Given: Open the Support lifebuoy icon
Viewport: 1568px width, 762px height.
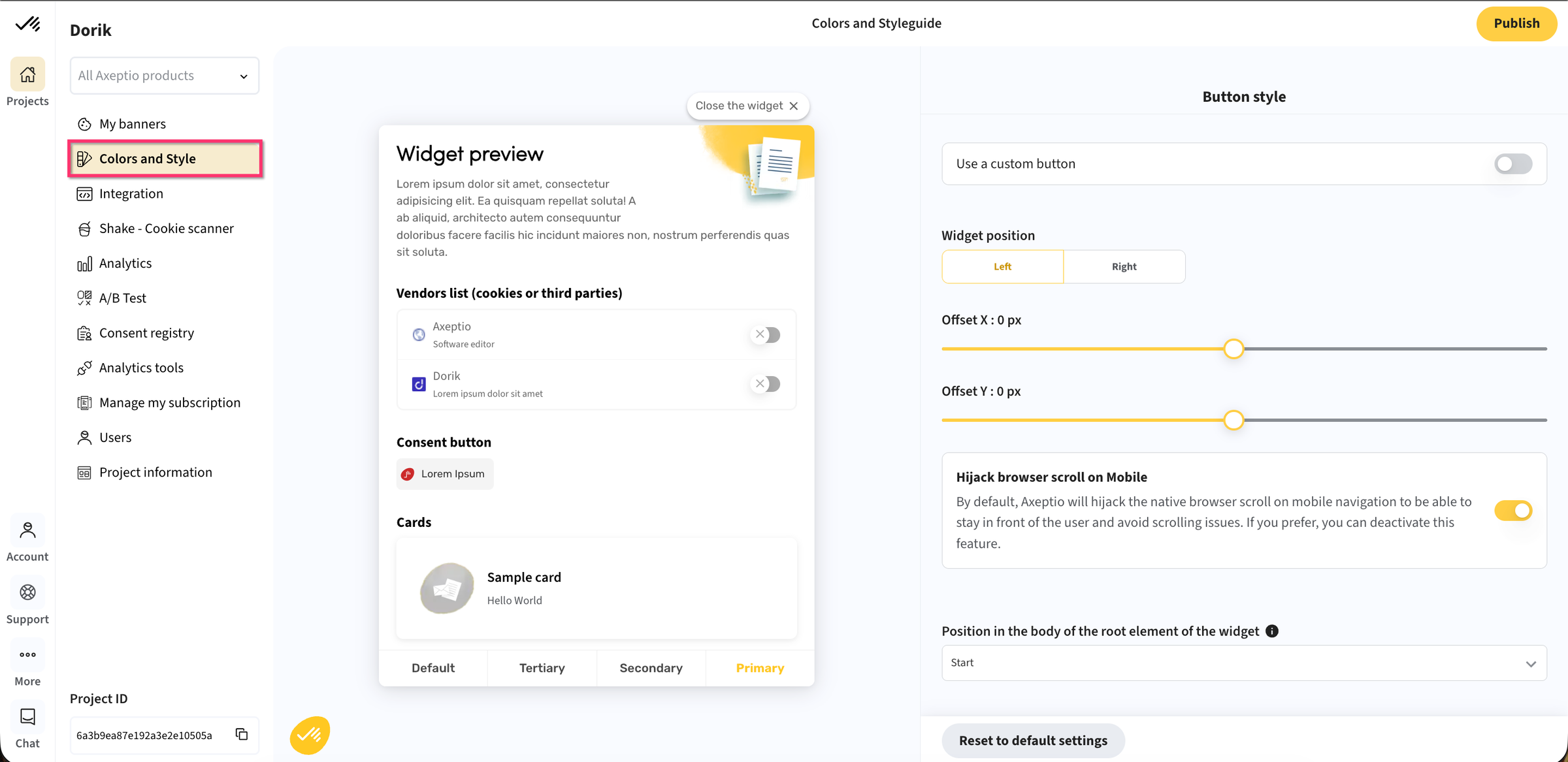Looking at the screenshot, I should click(27, 592).
